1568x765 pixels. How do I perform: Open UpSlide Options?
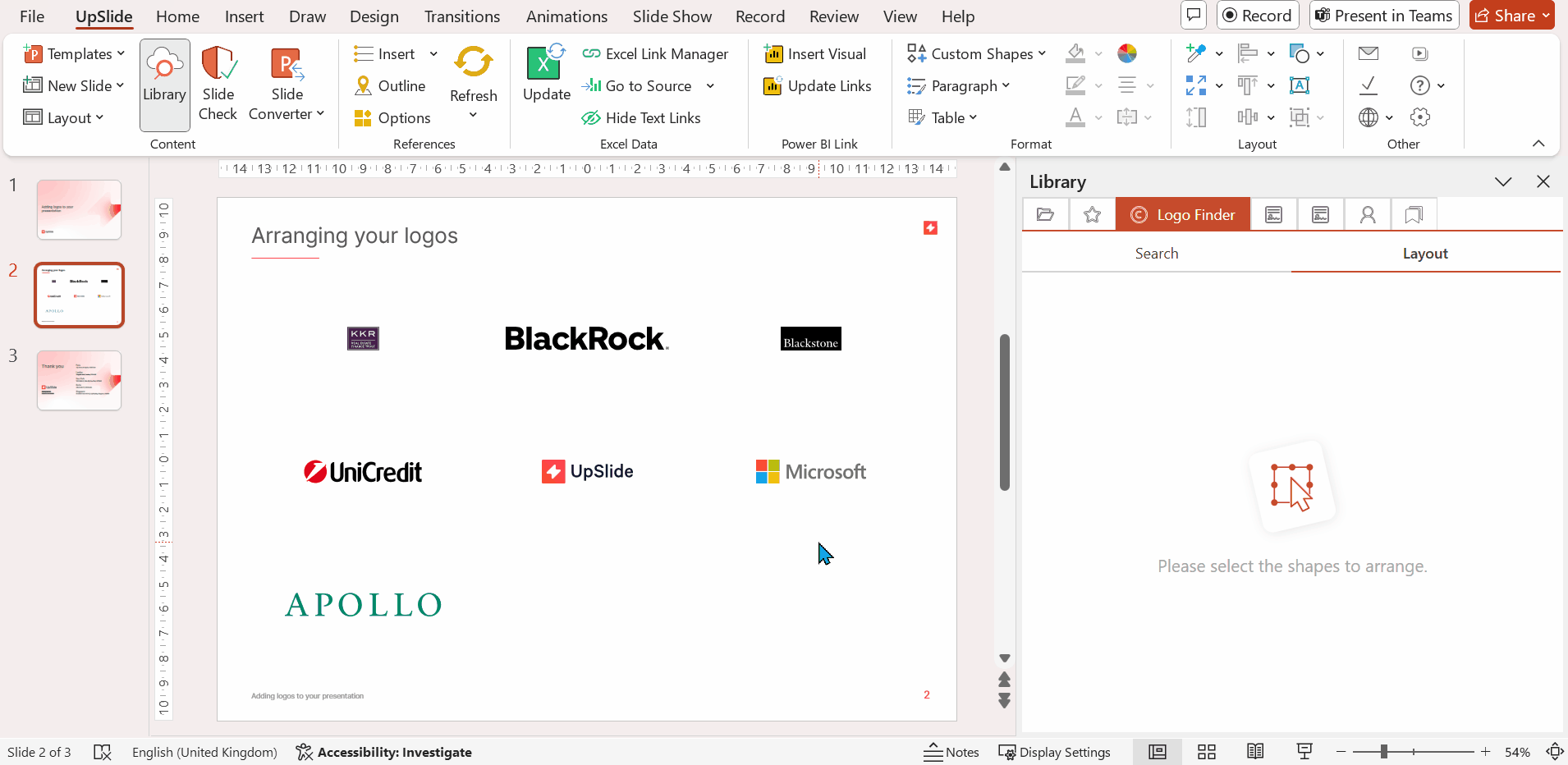point(392,117)
